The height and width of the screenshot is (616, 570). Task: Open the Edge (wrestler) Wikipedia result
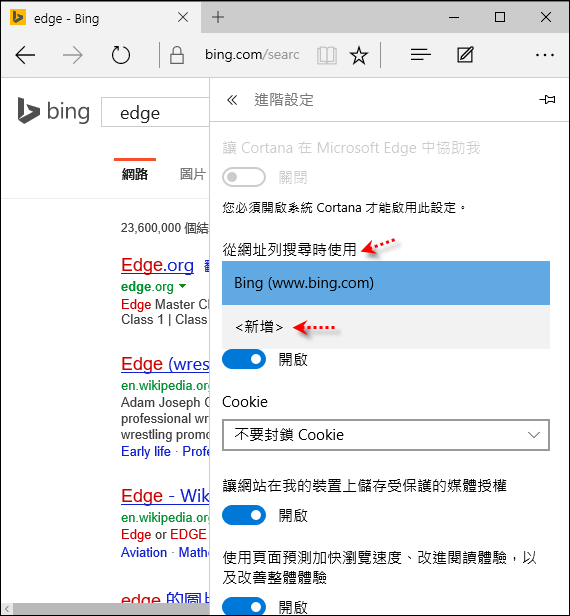point(165,364)
